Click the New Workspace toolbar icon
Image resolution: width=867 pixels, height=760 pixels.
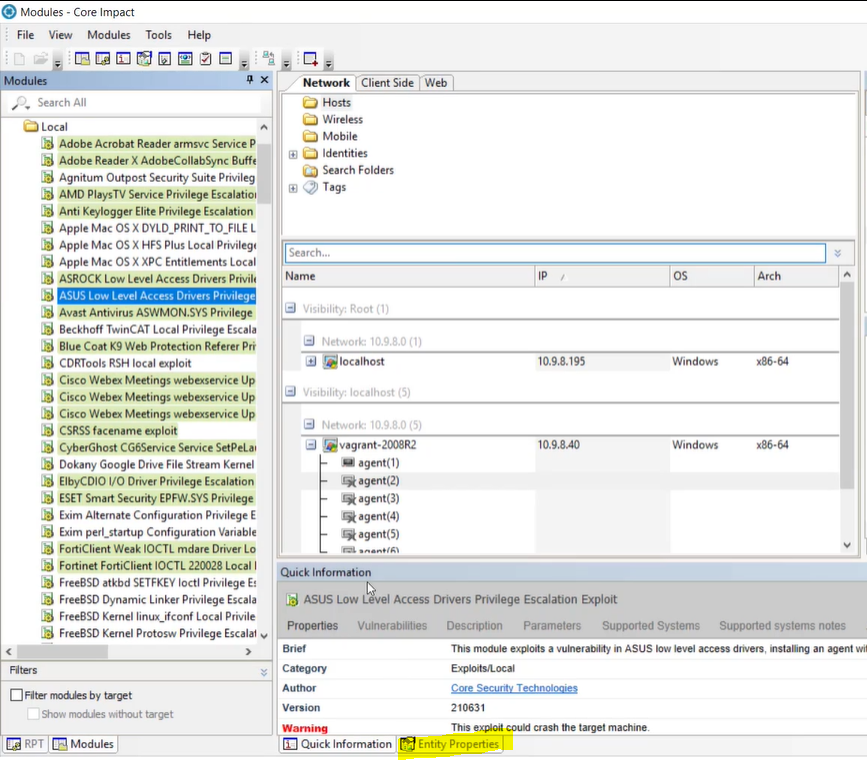(19, 59)
